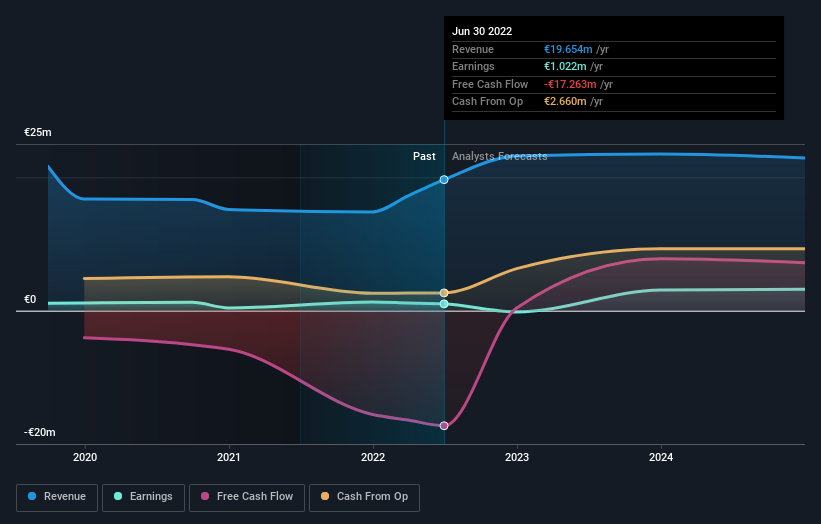This screenshot has width=821, height=524.
Task: Click the 2021 x-axis label
Action: [x=229, y=457]
